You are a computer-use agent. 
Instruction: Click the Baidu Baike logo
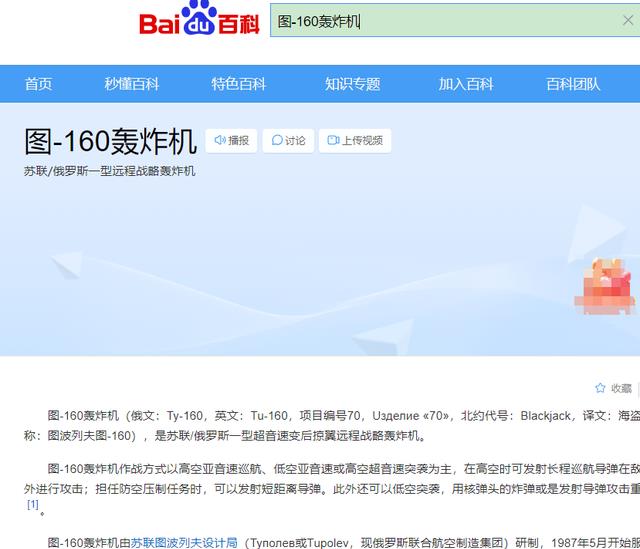pyautogui.click(x=199, y=18)
